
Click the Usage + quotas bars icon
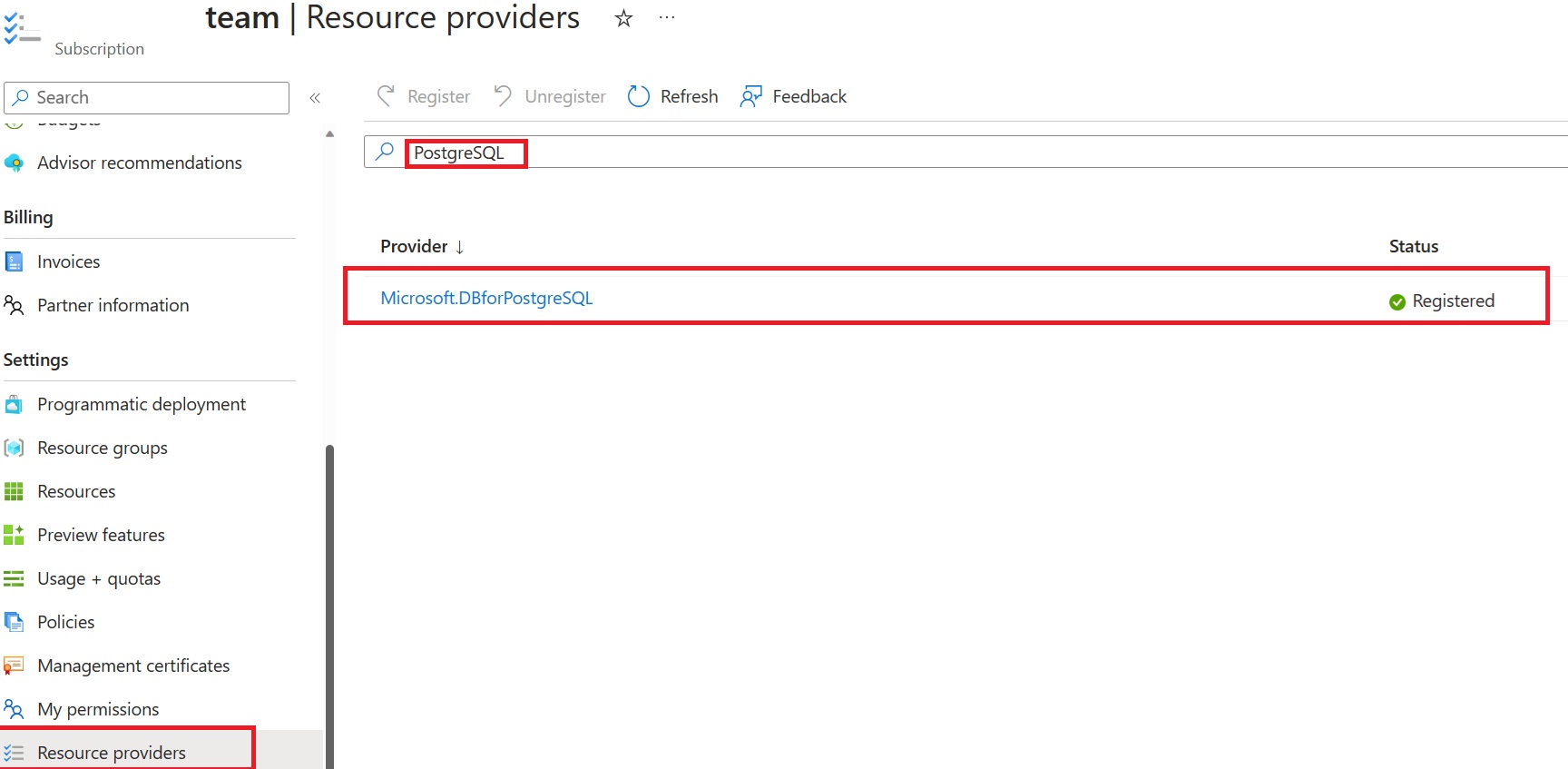[14, 578]
